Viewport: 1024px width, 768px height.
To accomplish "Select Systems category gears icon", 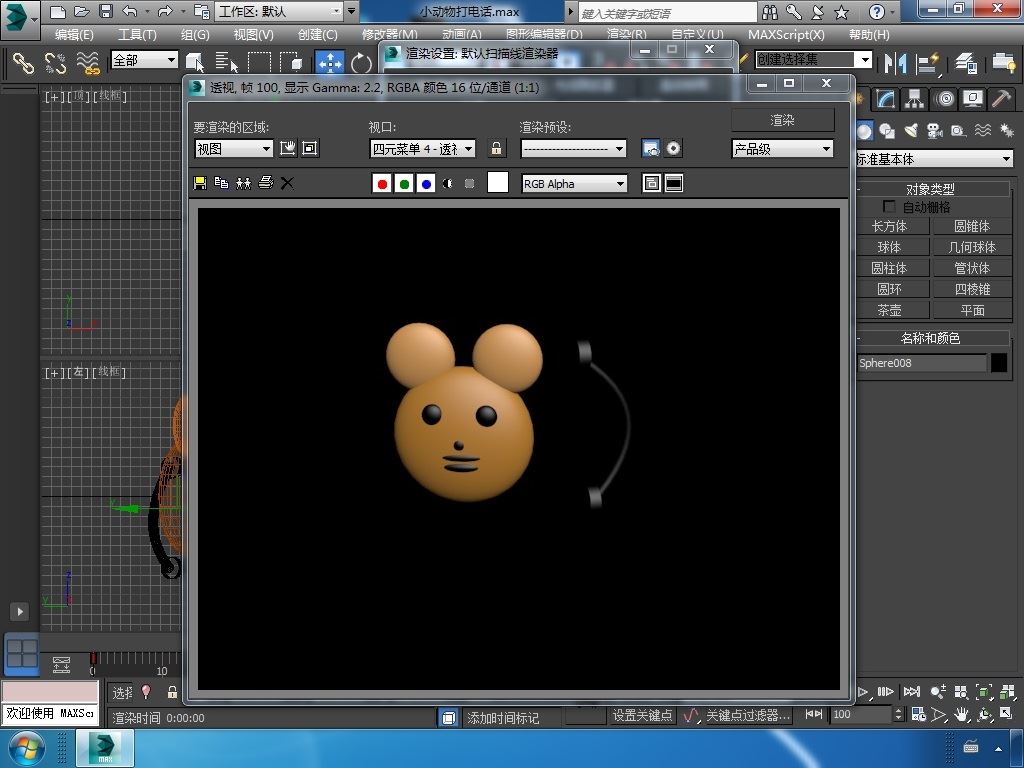I will [x=1006, y=131].
